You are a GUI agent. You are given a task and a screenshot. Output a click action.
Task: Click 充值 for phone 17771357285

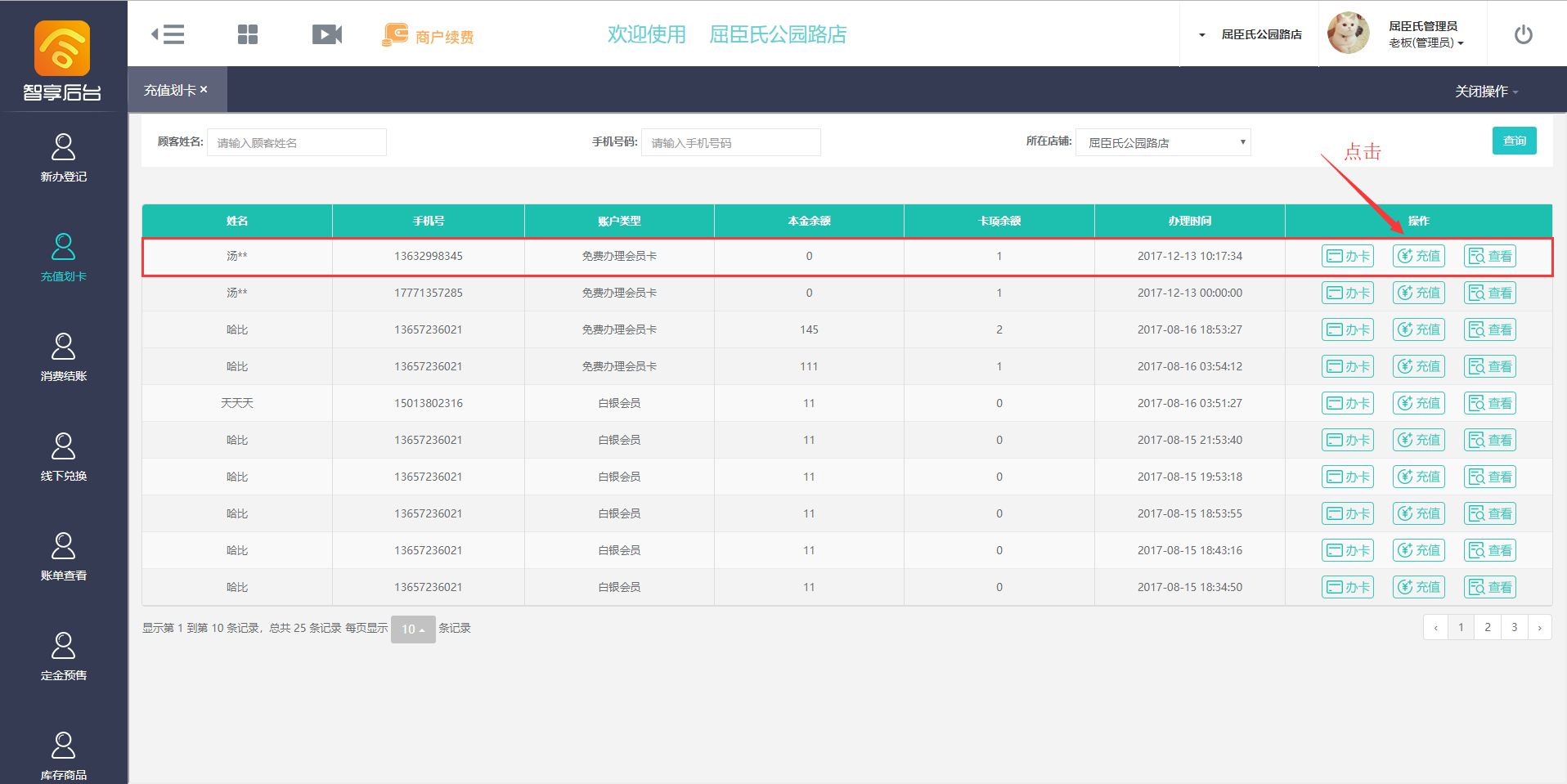click(x=1419, y=293)
